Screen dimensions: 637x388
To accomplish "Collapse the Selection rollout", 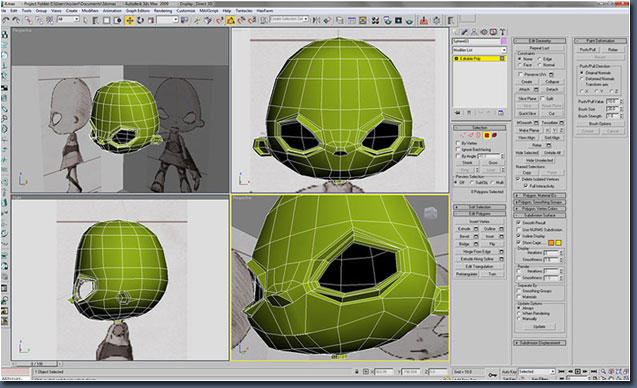I will point(479,128).
